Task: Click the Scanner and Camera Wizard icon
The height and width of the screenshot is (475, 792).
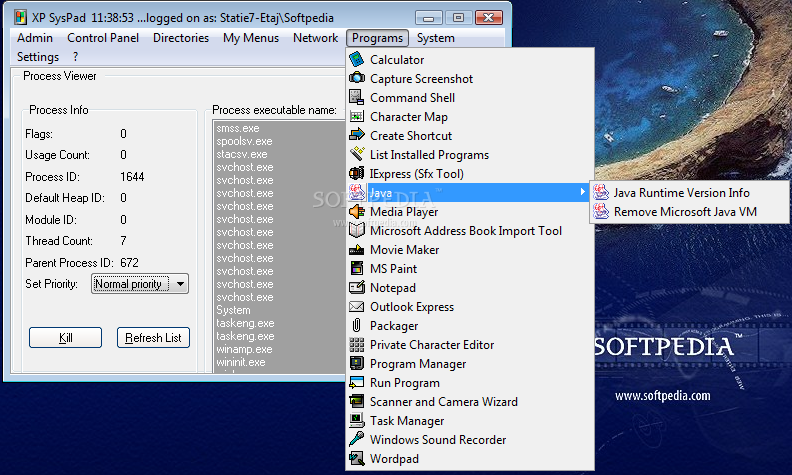Action: (357, 402)
